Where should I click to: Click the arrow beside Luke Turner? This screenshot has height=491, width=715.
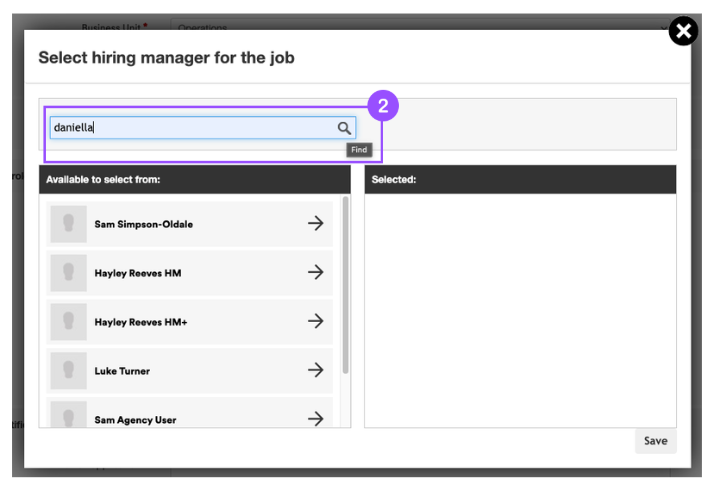[315, 370]
